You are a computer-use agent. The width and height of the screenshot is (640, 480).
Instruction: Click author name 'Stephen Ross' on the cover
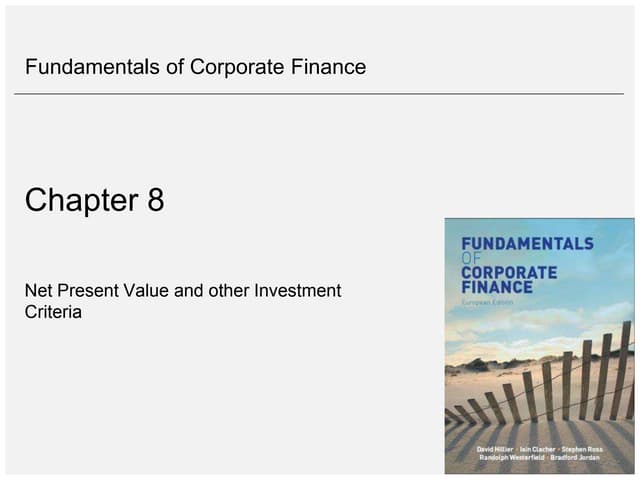[x=582, y=449]
